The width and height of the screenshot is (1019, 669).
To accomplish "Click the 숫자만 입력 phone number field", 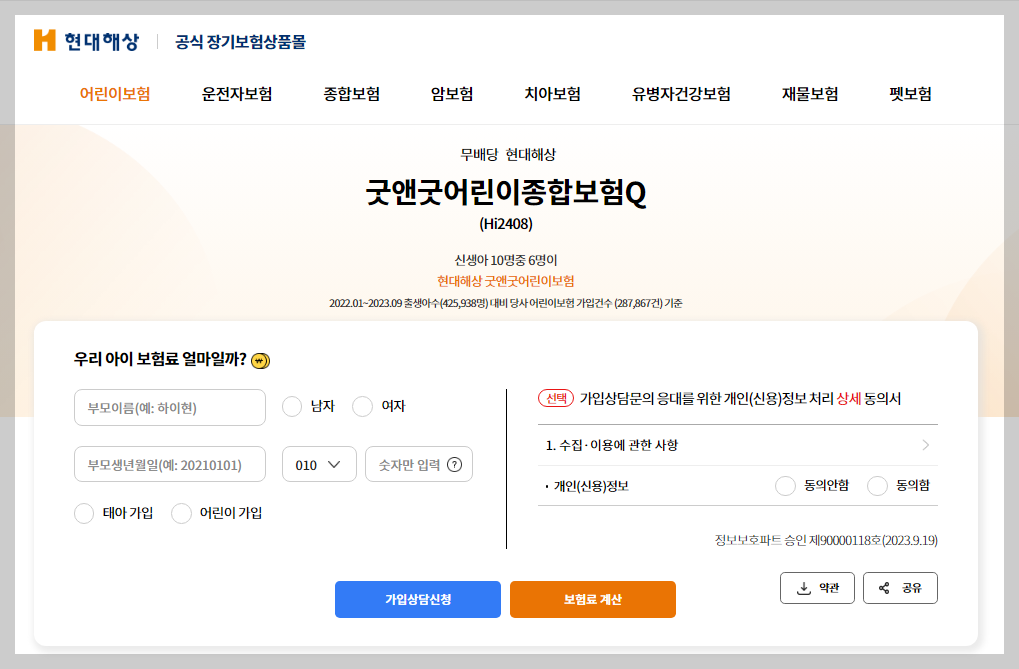I will pyautogui.click(x=419, y=464).
